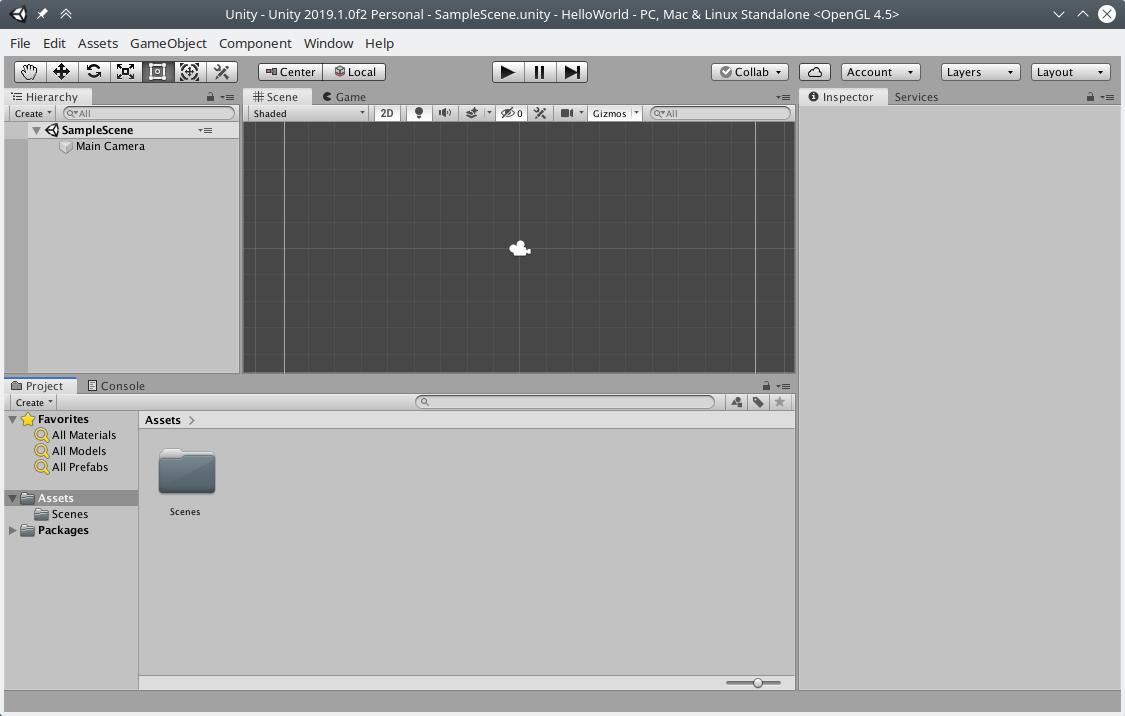Viewport: 1125px width, 716px height.
Task: Toggle scene lighting with the bulb icon
Action: 418,113
